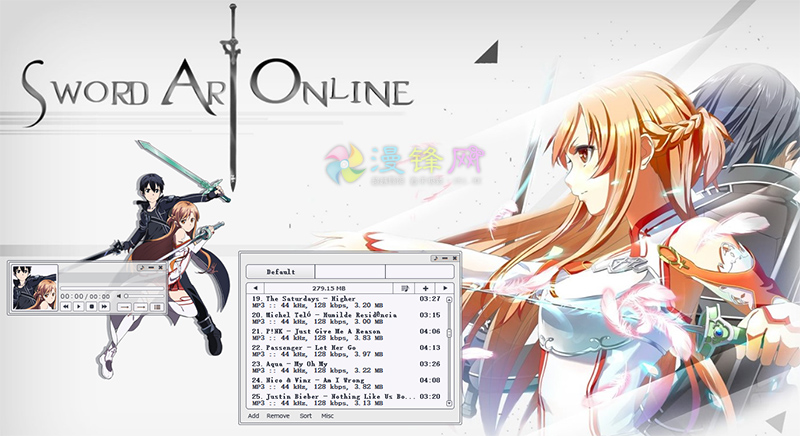Close the mini player window
The width and height of the screenshot is (800, 436).
pyautogui.click(x=160, y=267)
